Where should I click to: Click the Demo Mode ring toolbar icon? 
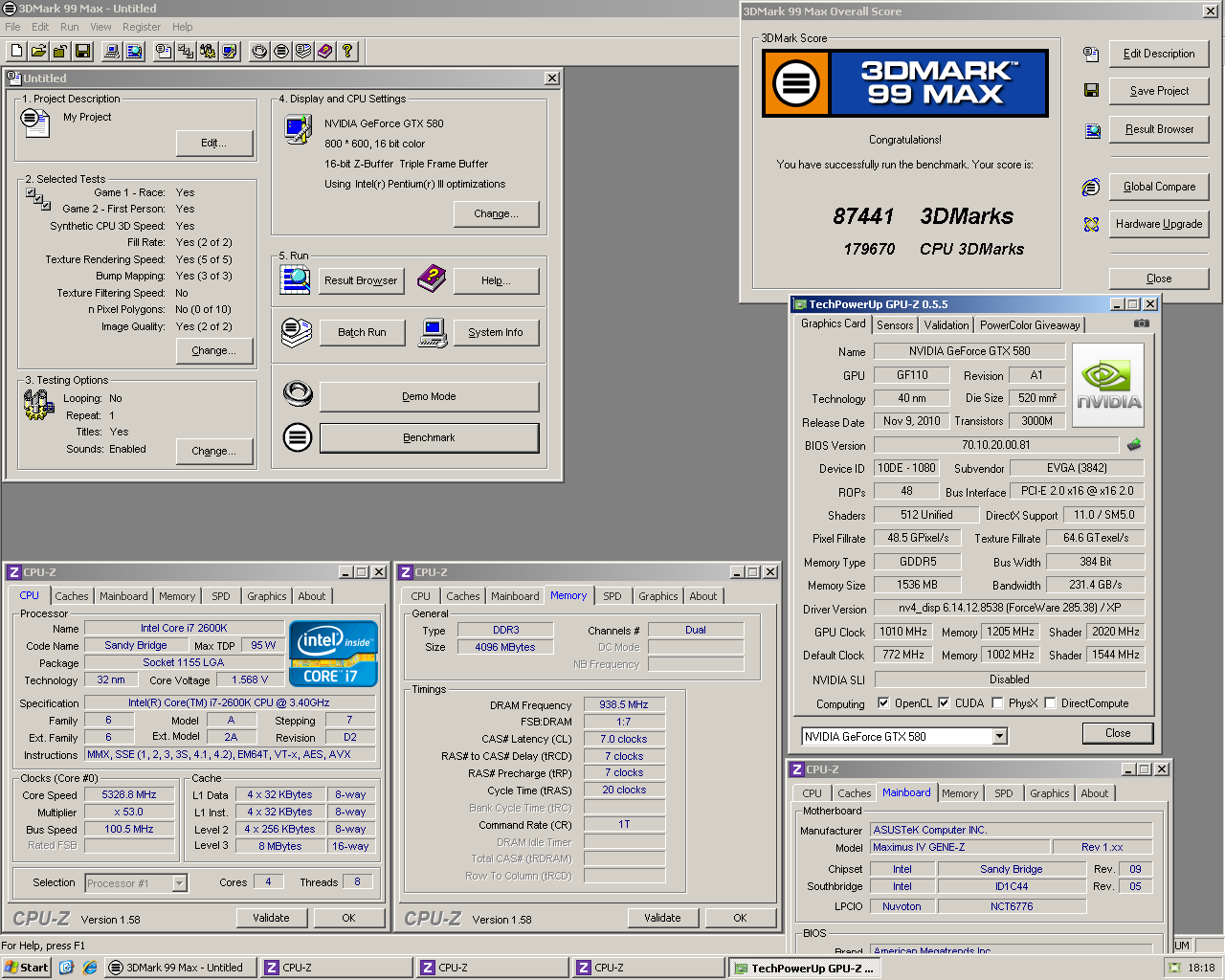(259, 51)
